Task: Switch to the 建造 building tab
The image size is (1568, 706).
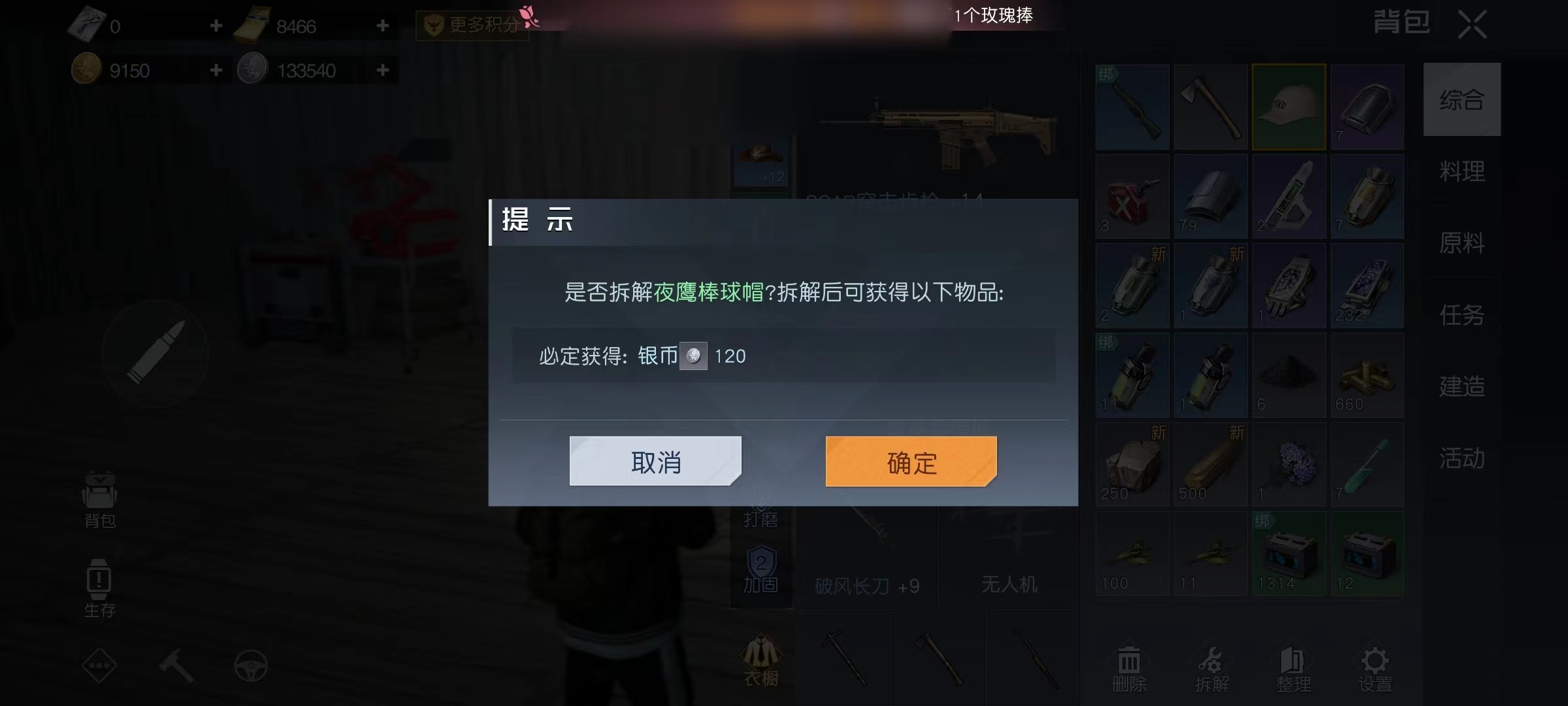Action: pyautogui.click(x=1462, y=386)
